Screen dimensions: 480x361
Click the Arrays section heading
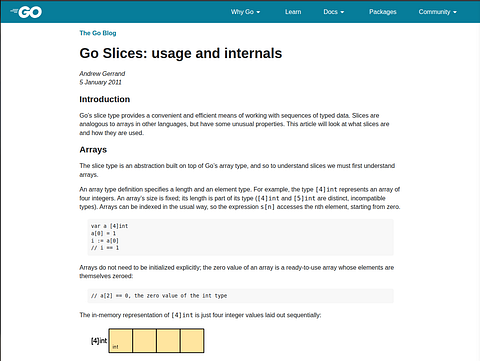[93, 150]
